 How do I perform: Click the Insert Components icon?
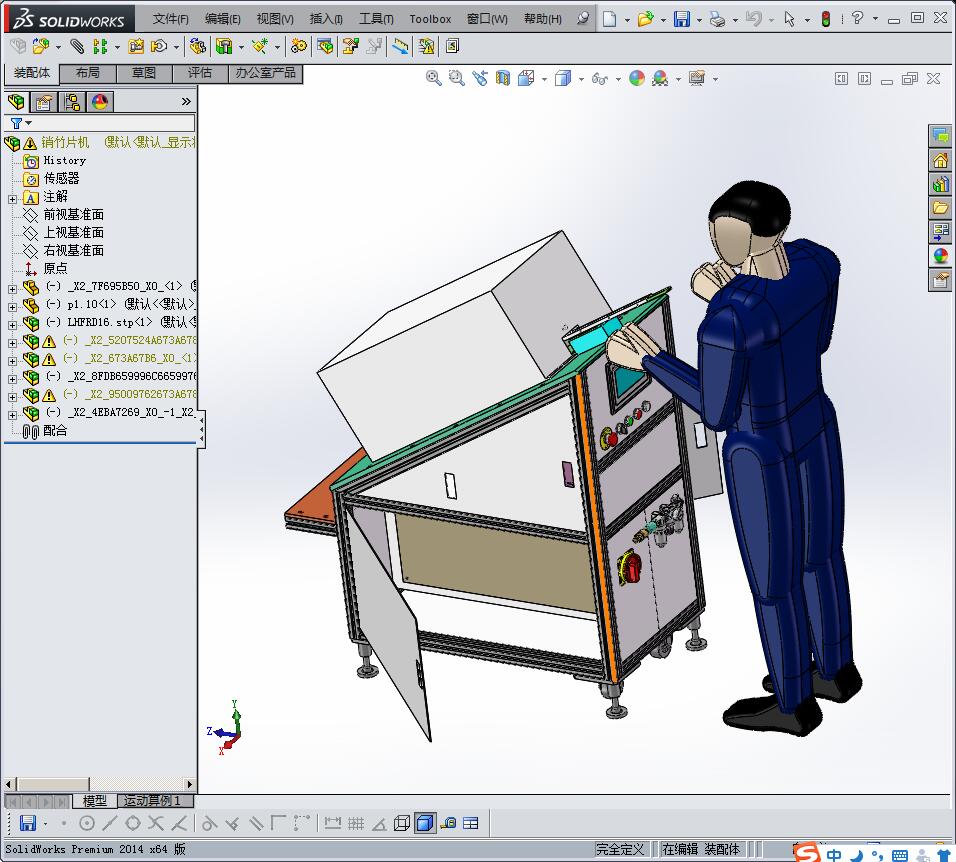coord(41,46)
